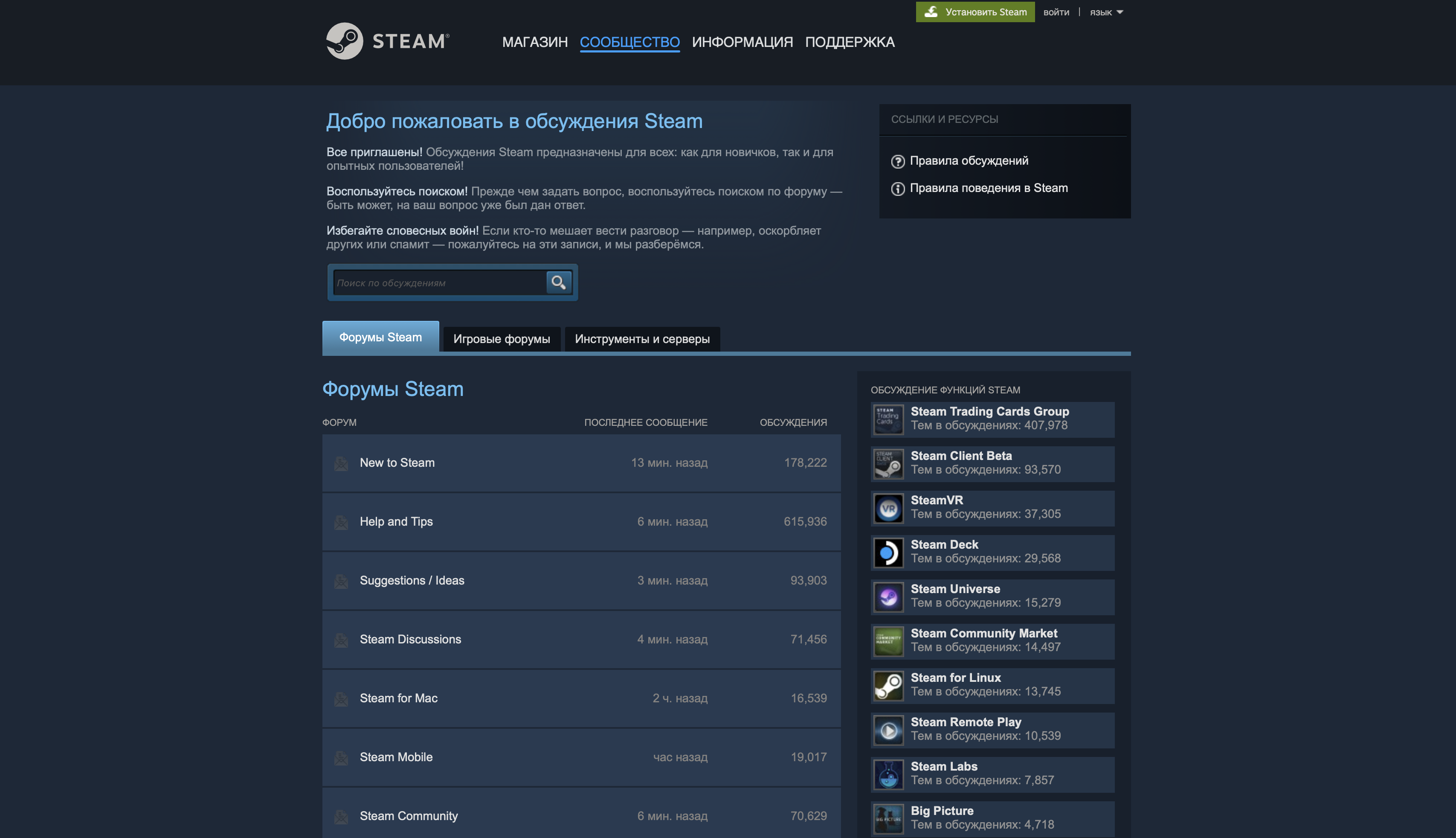This screenshot has height=838, width=1456.
Task: Open Правила обсуждений link
Action: click(x=969, y=160)
